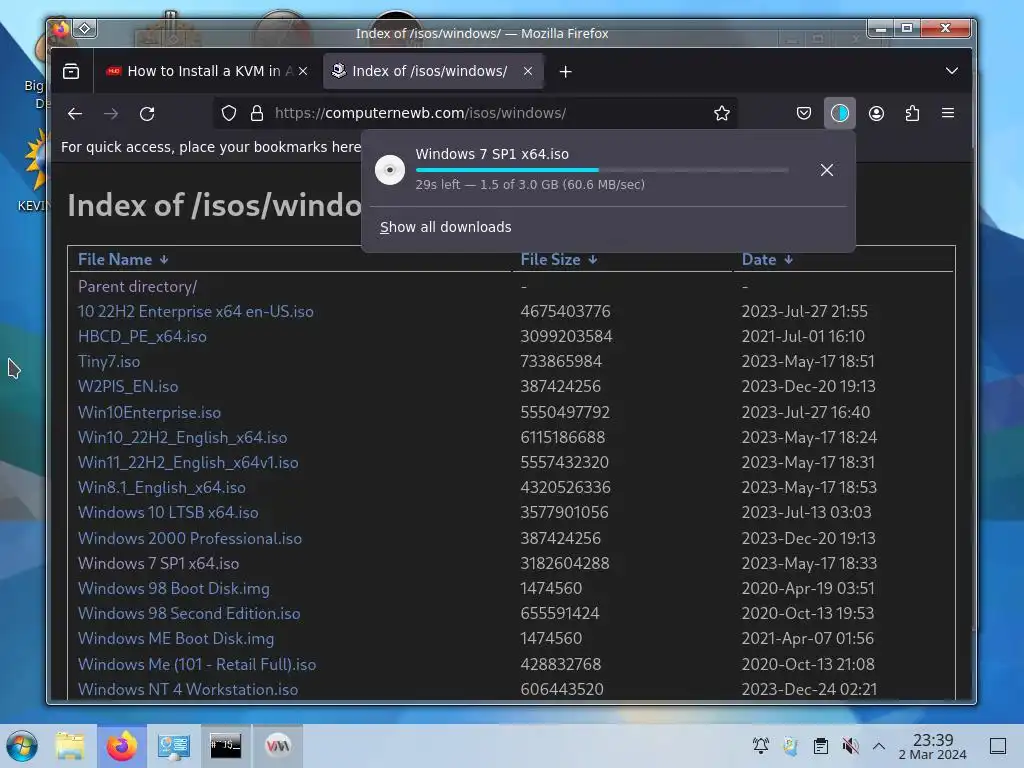1024x768 pixels.
Task: Open tracking protection shield icon
Action: pyautogui.click(x=229, y=113)
